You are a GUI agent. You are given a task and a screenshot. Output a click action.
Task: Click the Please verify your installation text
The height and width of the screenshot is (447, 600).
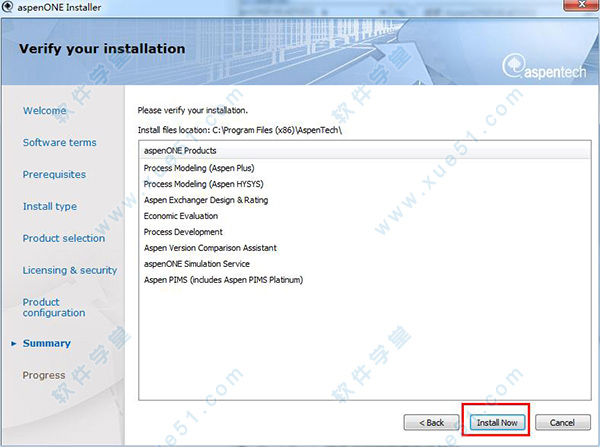tap(192, 110)
